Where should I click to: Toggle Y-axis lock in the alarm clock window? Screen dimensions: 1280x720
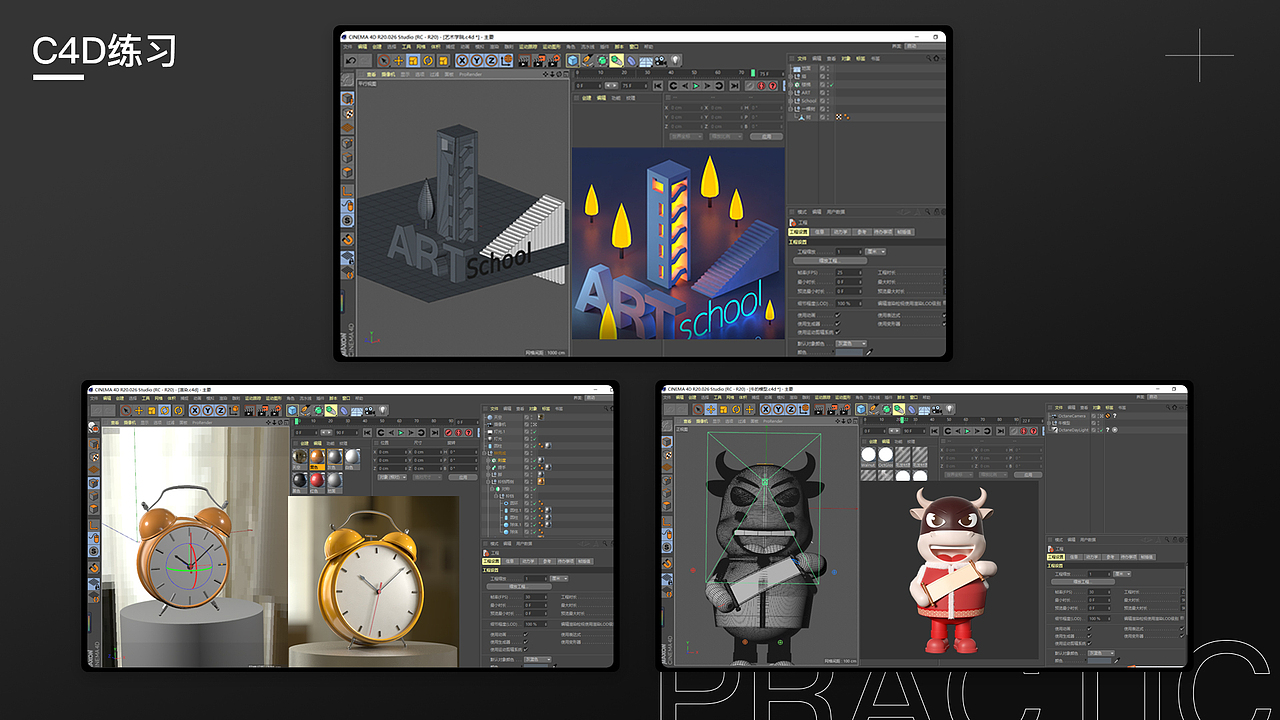pyautogui.click(x=208, y=410)
